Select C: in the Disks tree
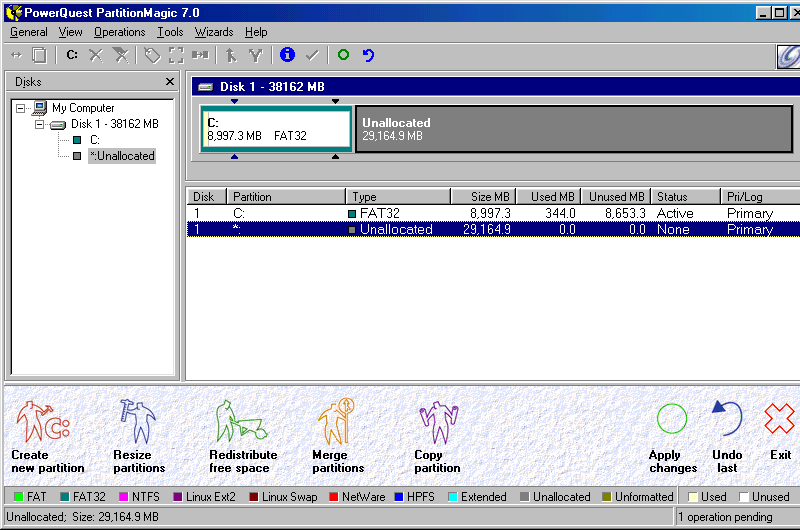Image resolution: width=800 pixels, height=530 pixels. pos(94,140)
